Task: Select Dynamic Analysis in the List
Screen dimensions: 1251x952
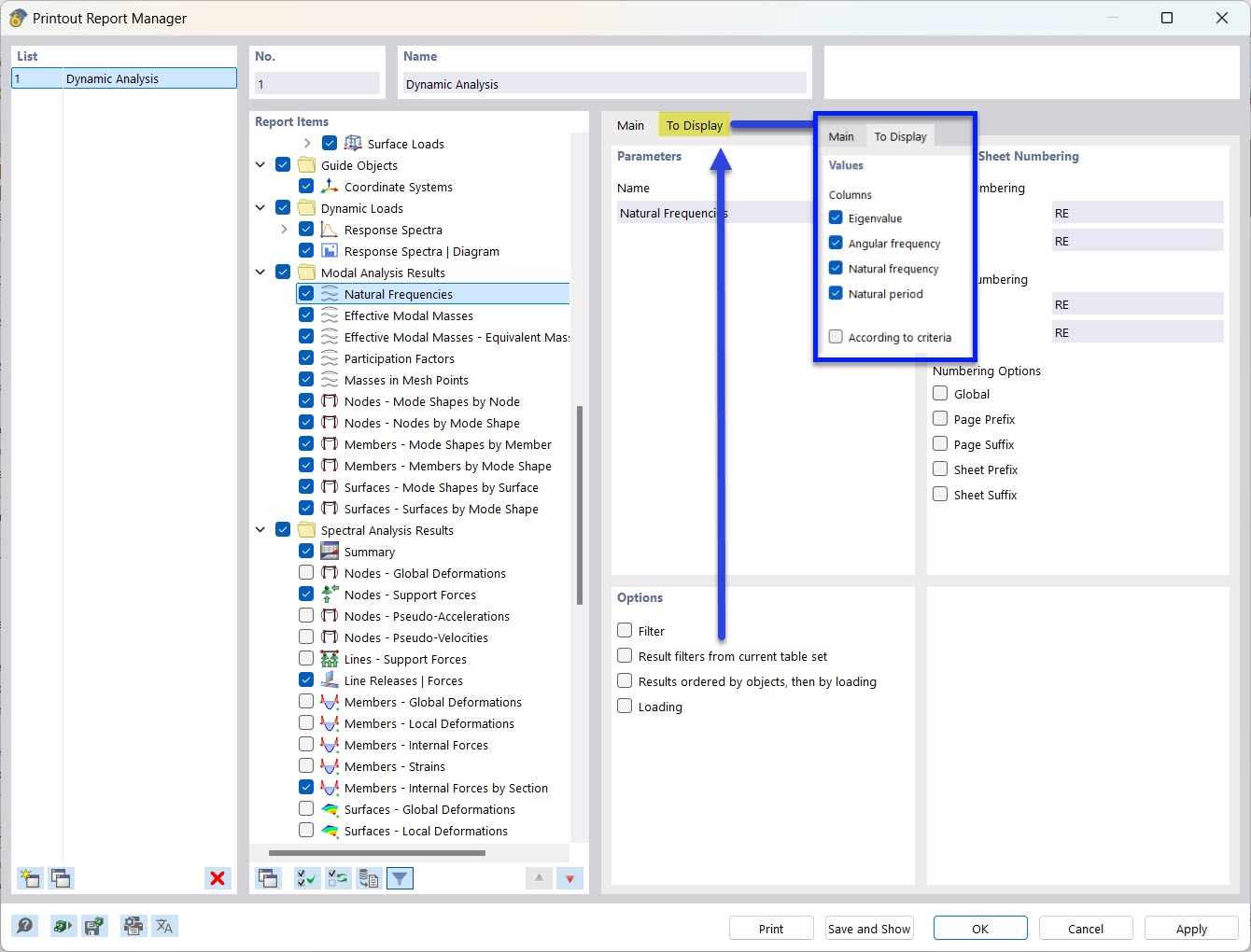Action: 124,78
